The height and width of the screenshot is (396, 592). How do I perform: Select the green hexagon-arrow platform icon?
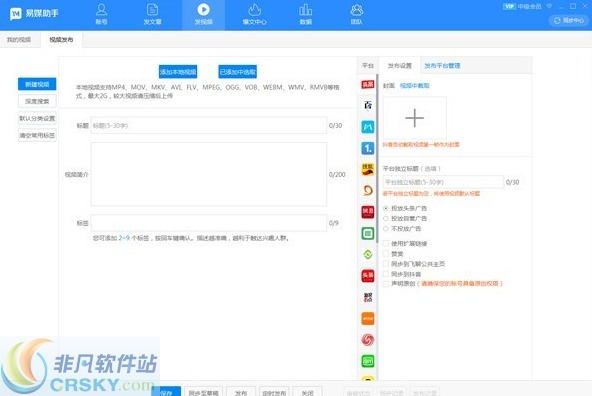coord(368,254)
